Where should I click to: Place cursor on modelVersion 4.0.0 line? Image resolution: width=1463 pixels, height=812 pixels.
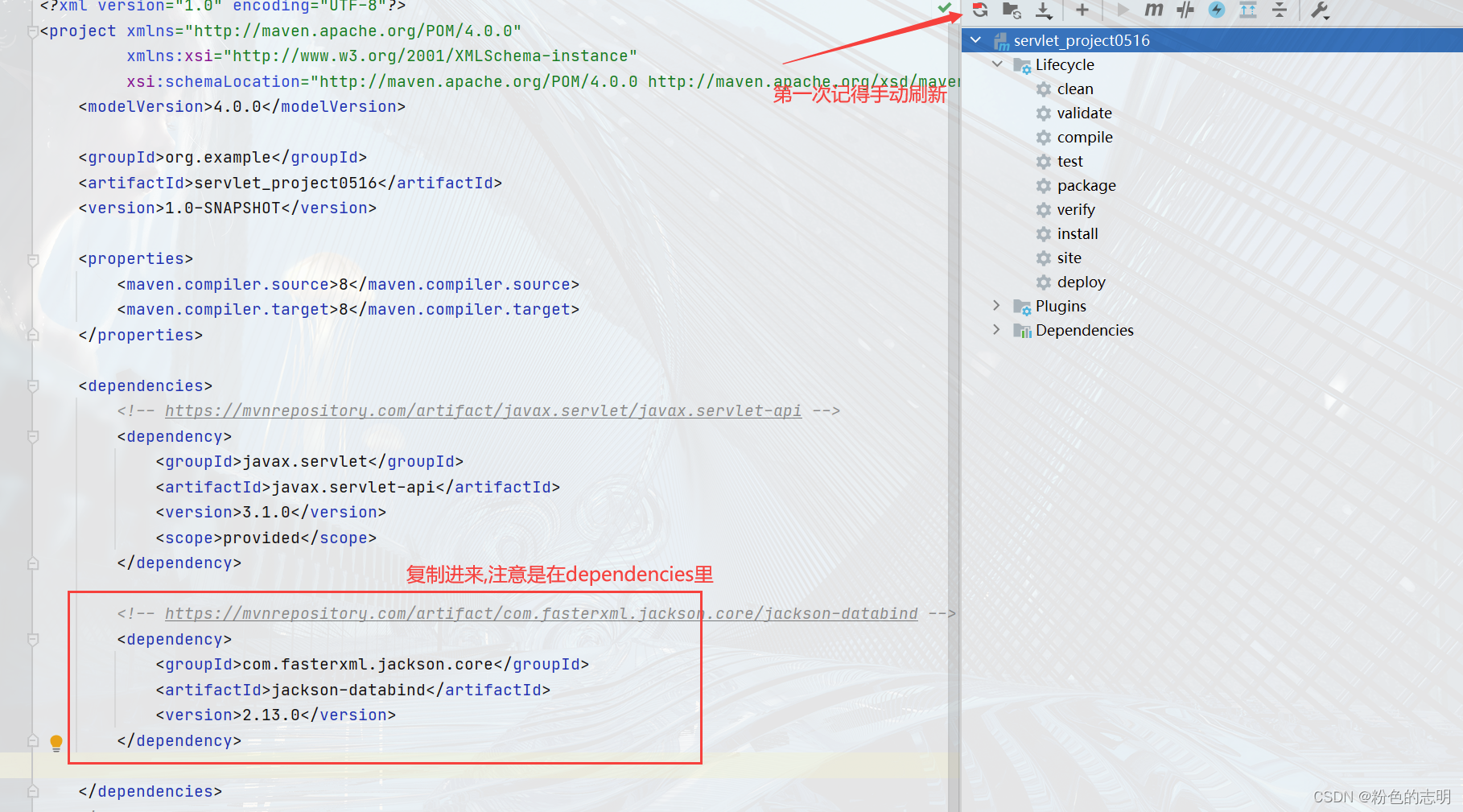pyautogui.click(x=242, y=107)
